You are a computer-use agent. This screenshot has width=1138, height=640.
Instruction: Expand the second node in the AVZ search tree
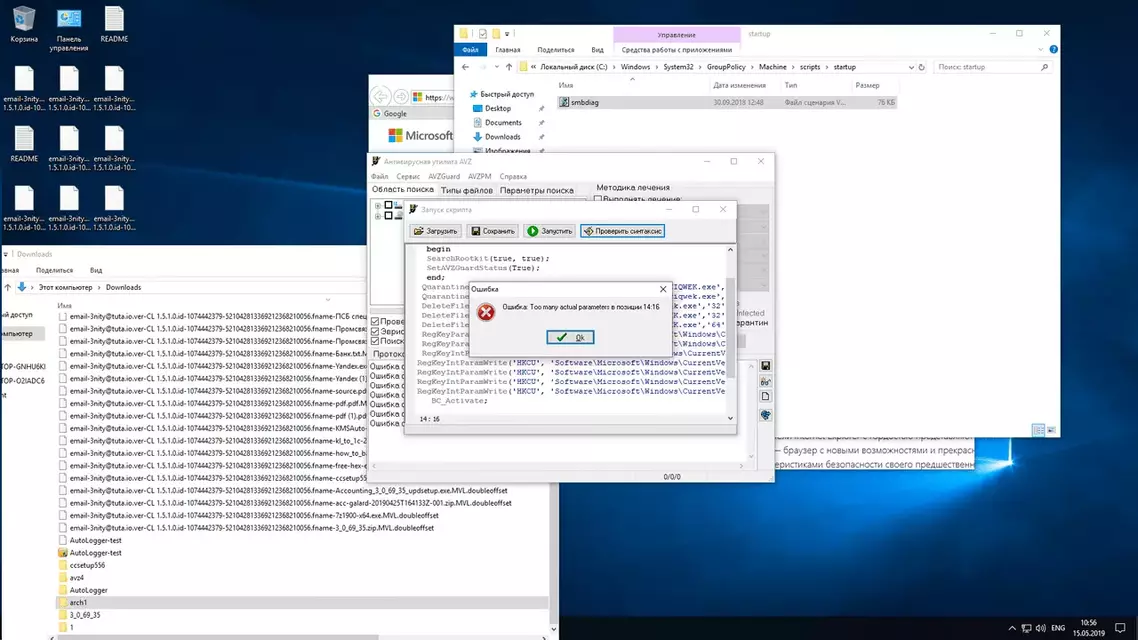click(378, 216)
